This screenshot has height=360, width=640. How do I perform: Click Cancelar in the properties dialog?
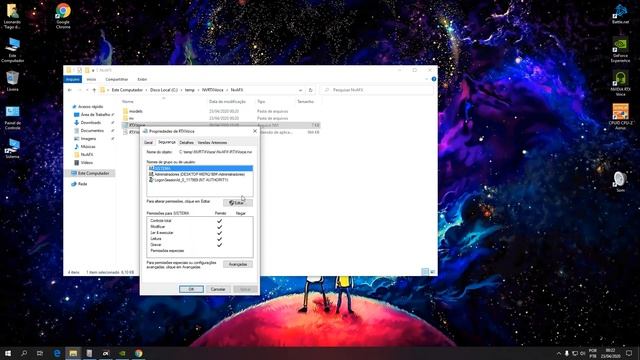(218, 289)
